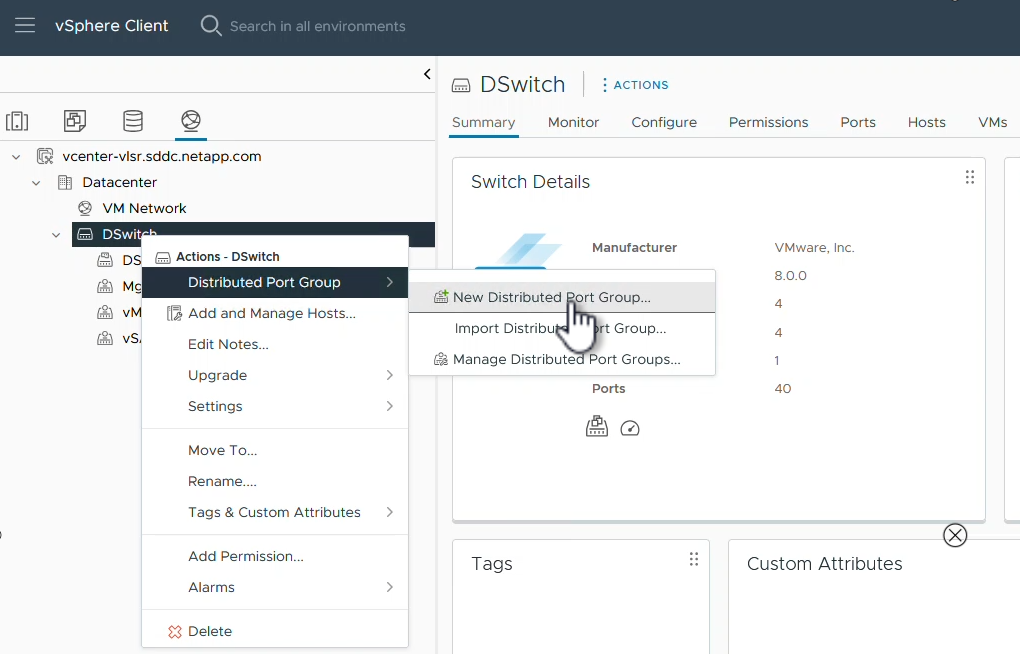1020x654 pixels.
Task: Switch to VMs and Templates inventory view
Action: 75,121
